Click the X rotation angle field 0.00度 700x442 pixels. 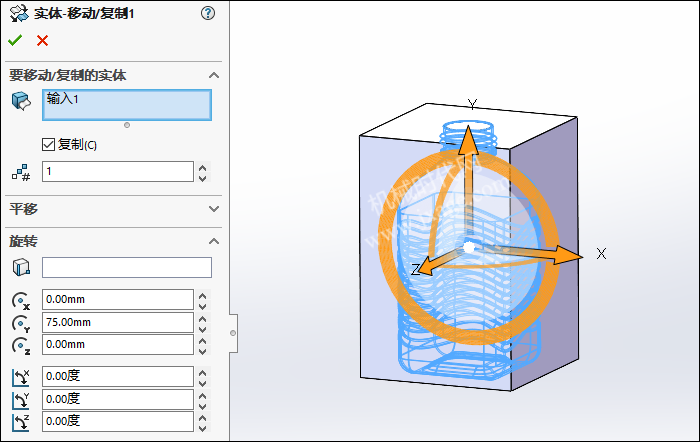[118, 376]
